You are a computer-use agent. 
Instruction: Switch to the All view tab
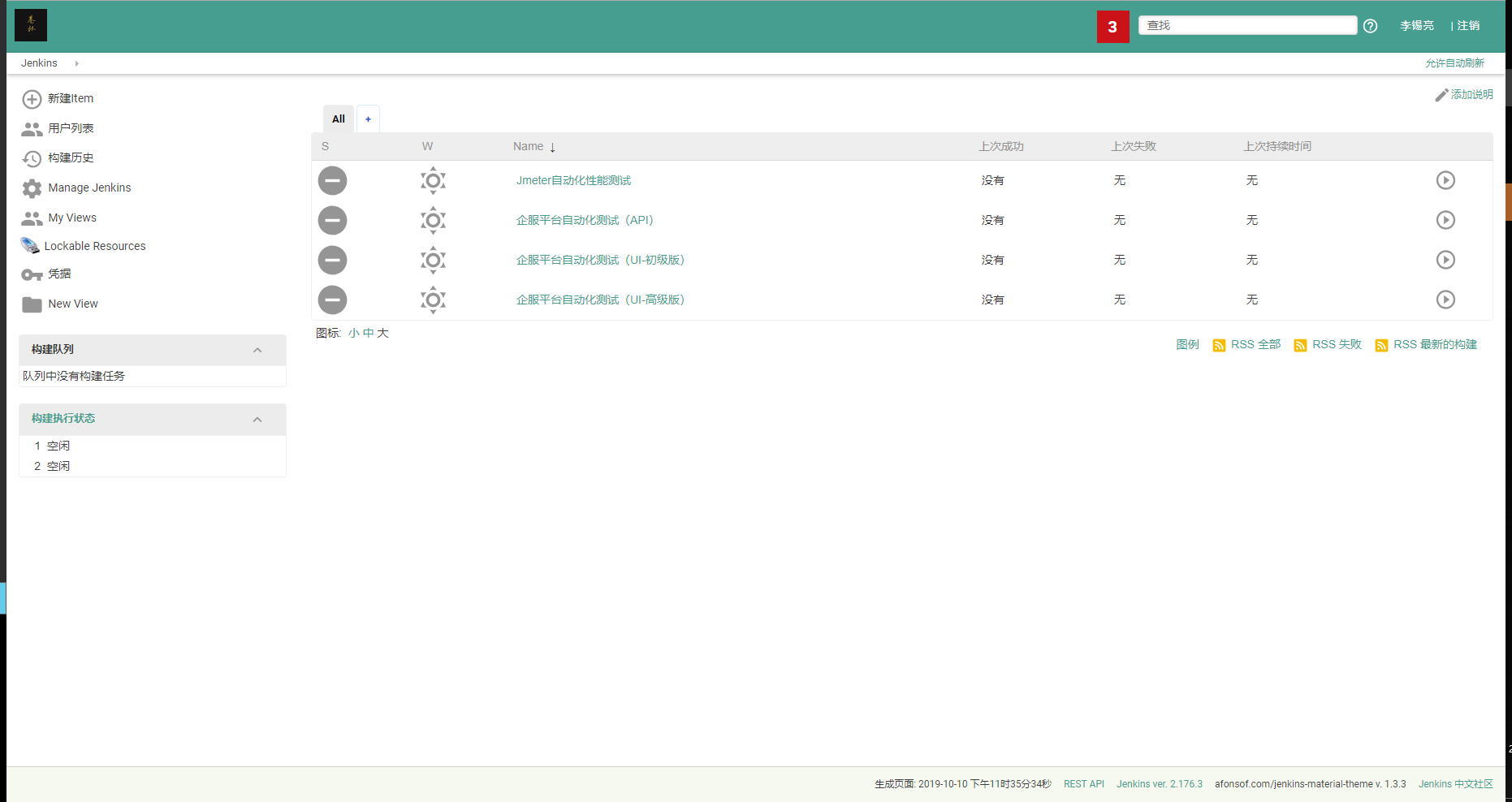pyautogui.click(x=338, y=119)
